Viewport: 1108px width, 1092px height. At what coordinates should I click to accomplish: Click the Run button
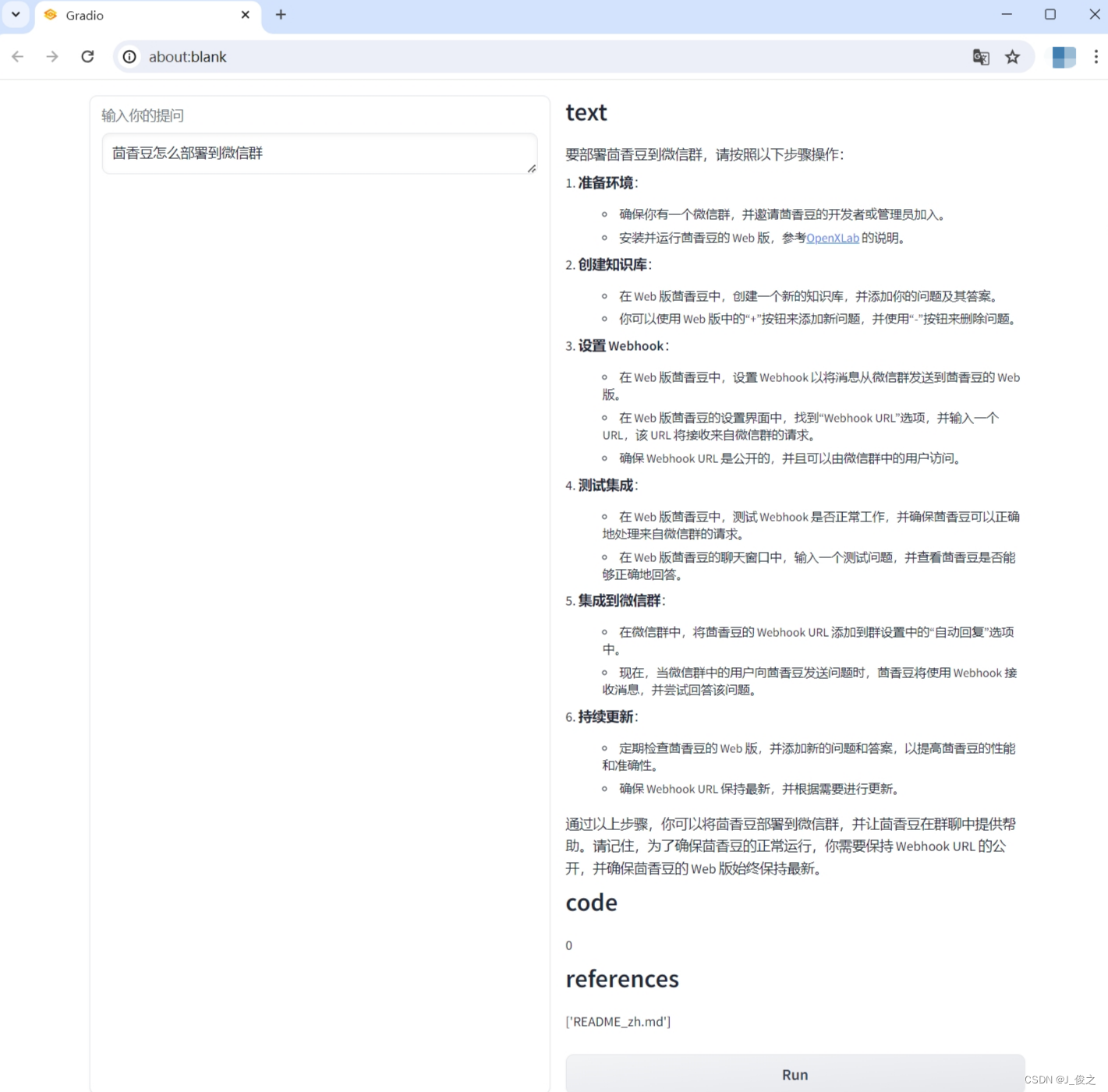pos(795,1074)
